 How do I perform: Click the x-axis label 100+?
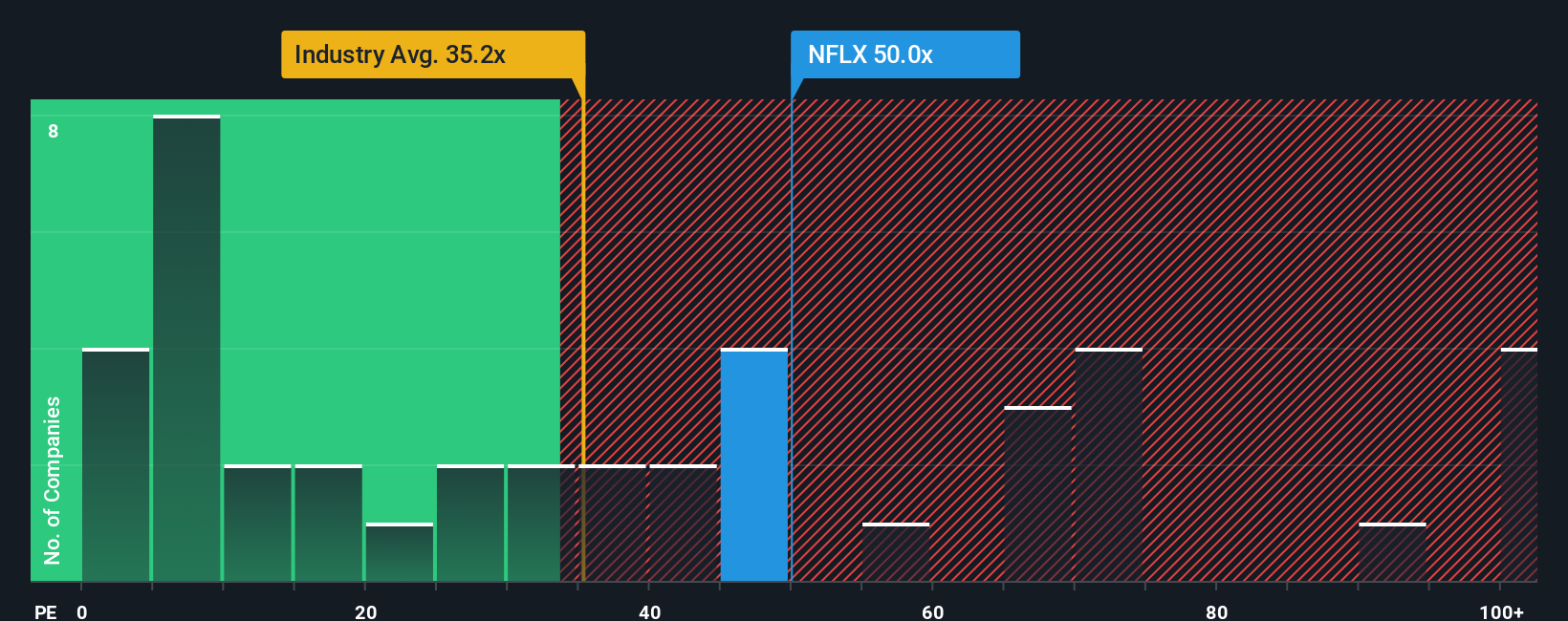[x=1502, y=611]
